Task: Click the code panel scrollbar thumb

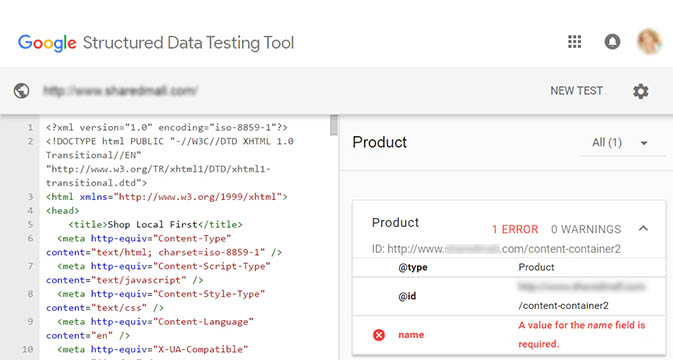Action: point(333,125)
